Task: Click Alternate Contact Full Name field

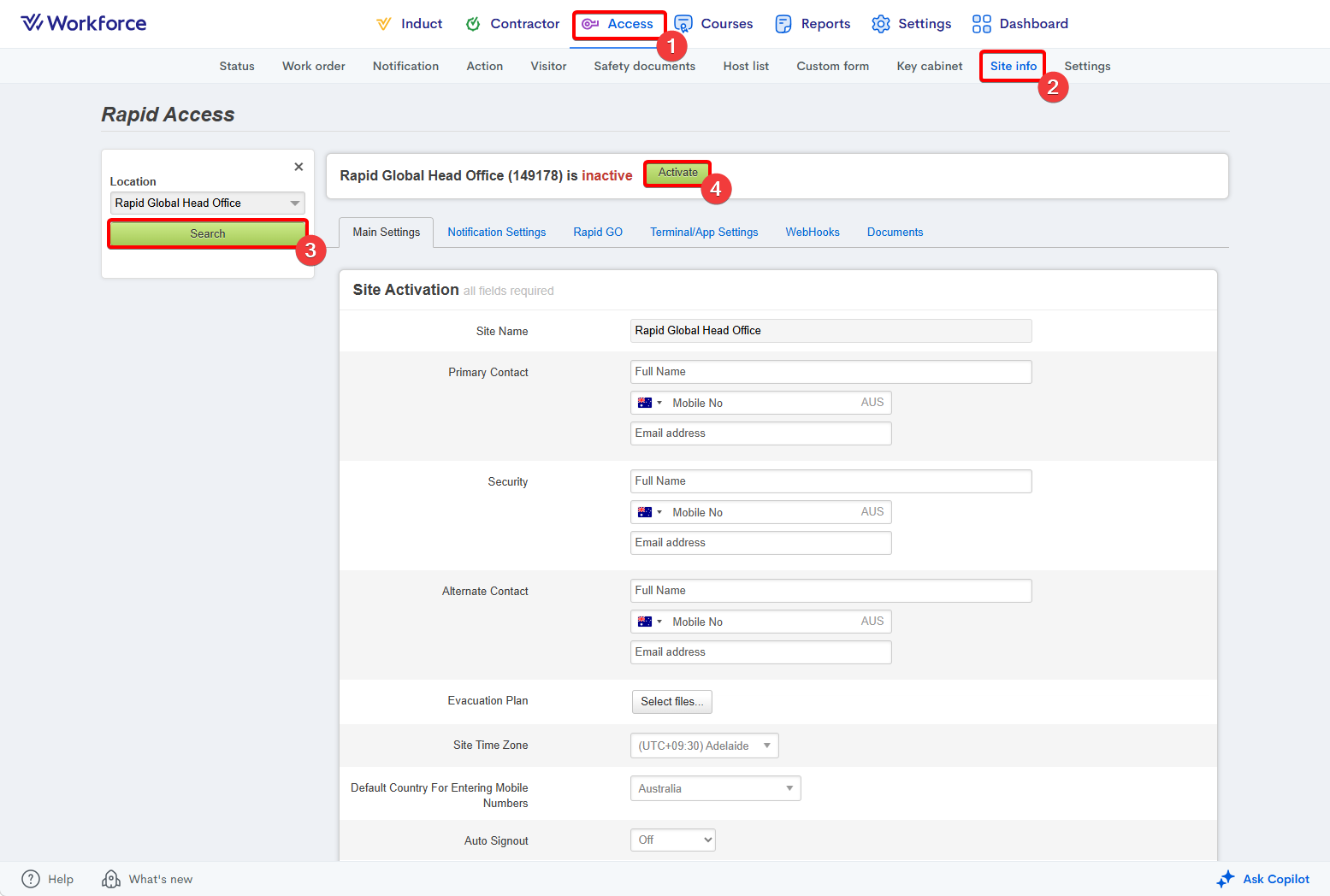Action: coord(831,591)
